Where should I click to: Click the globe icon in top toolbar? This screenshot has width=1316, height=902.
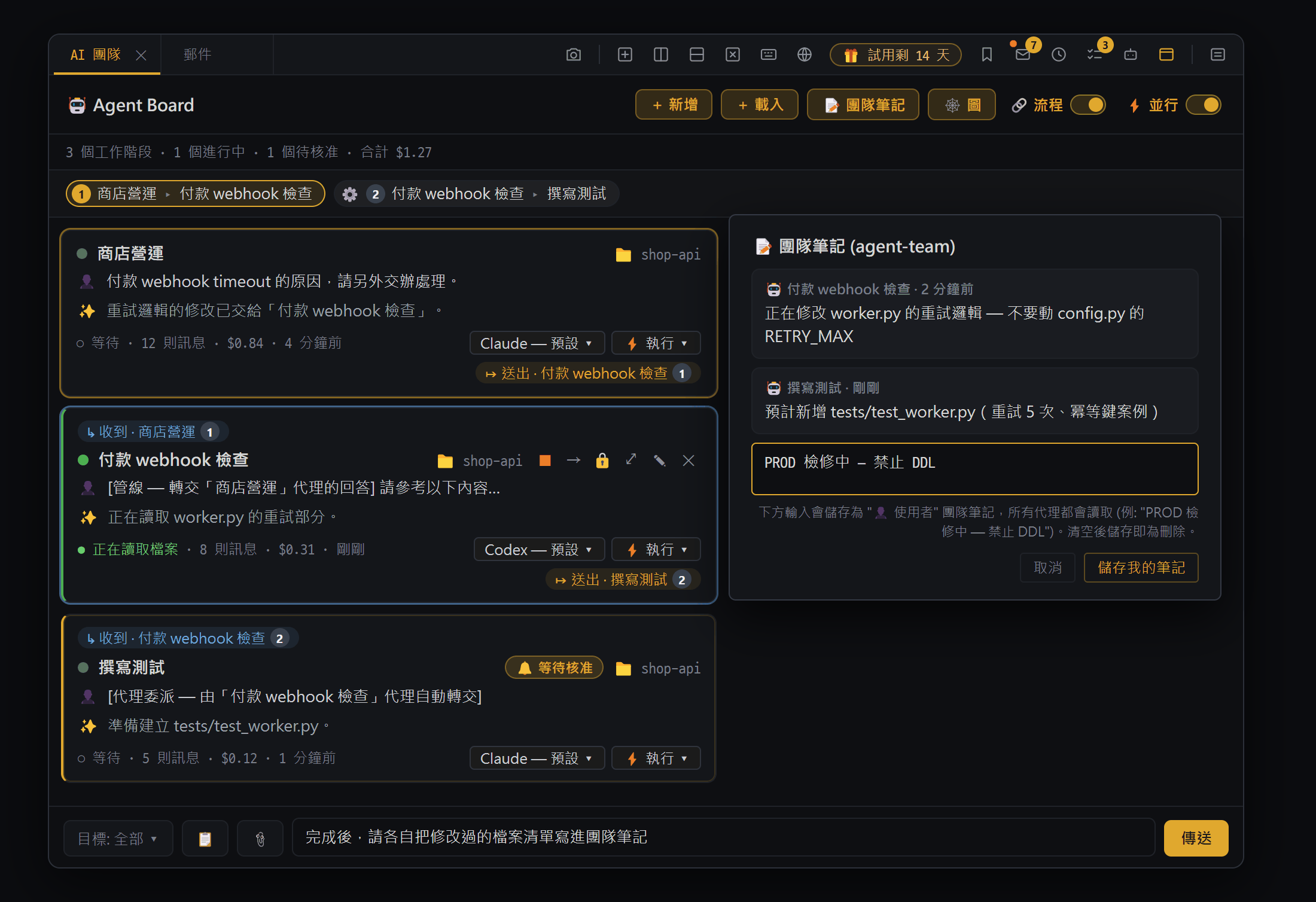[804, 55]
